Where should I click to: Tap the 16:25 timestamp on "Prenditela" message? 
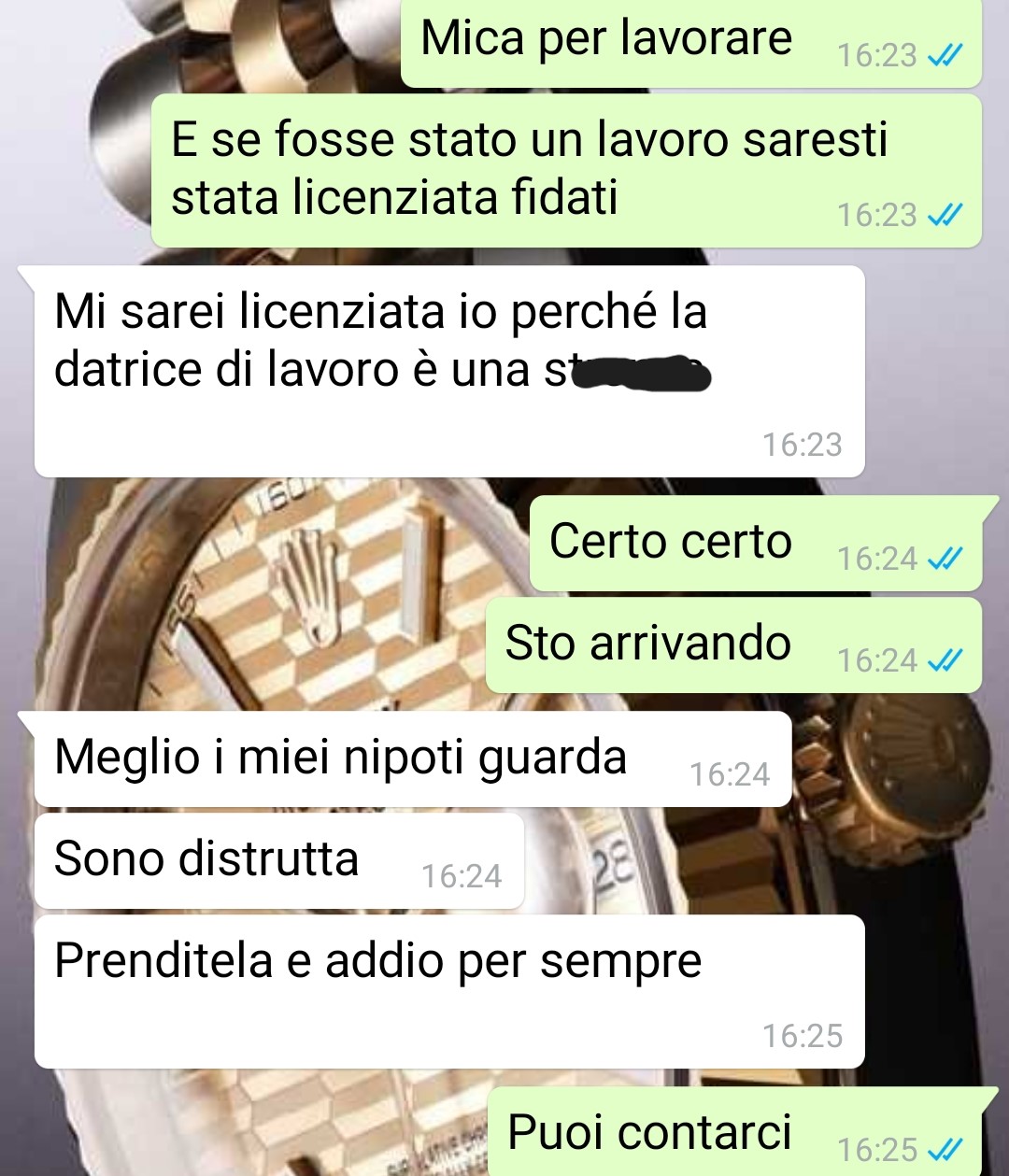click(x=803, y=1036)
